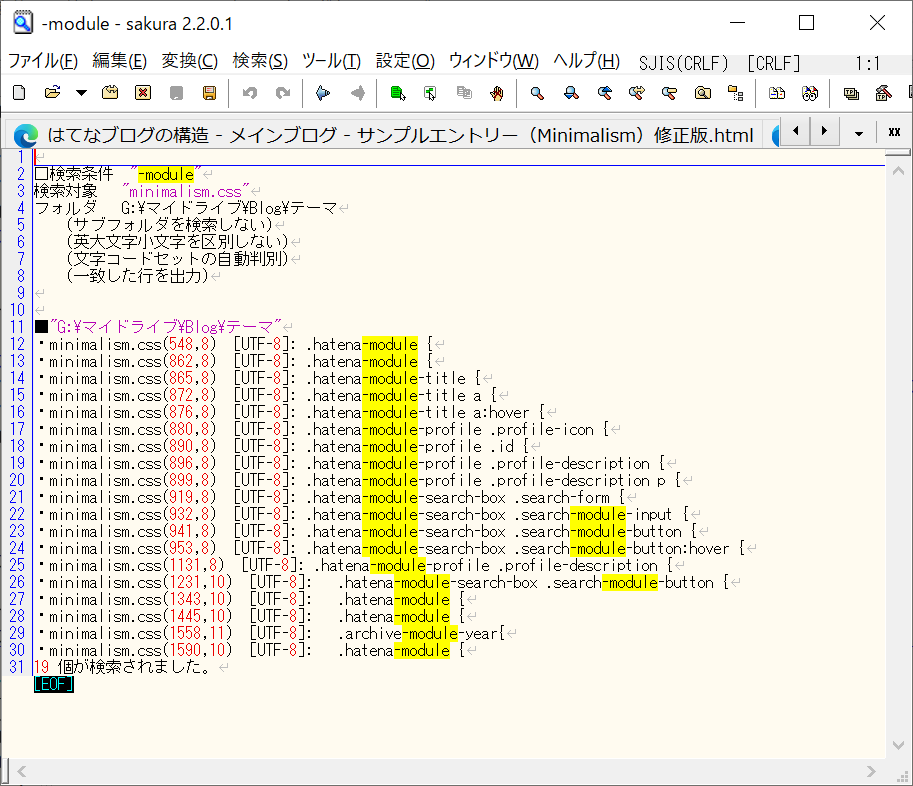Screen dimensions: 913x786
Task: Open the ヘルプ(H) menu
Action: (x=586, y=61)
